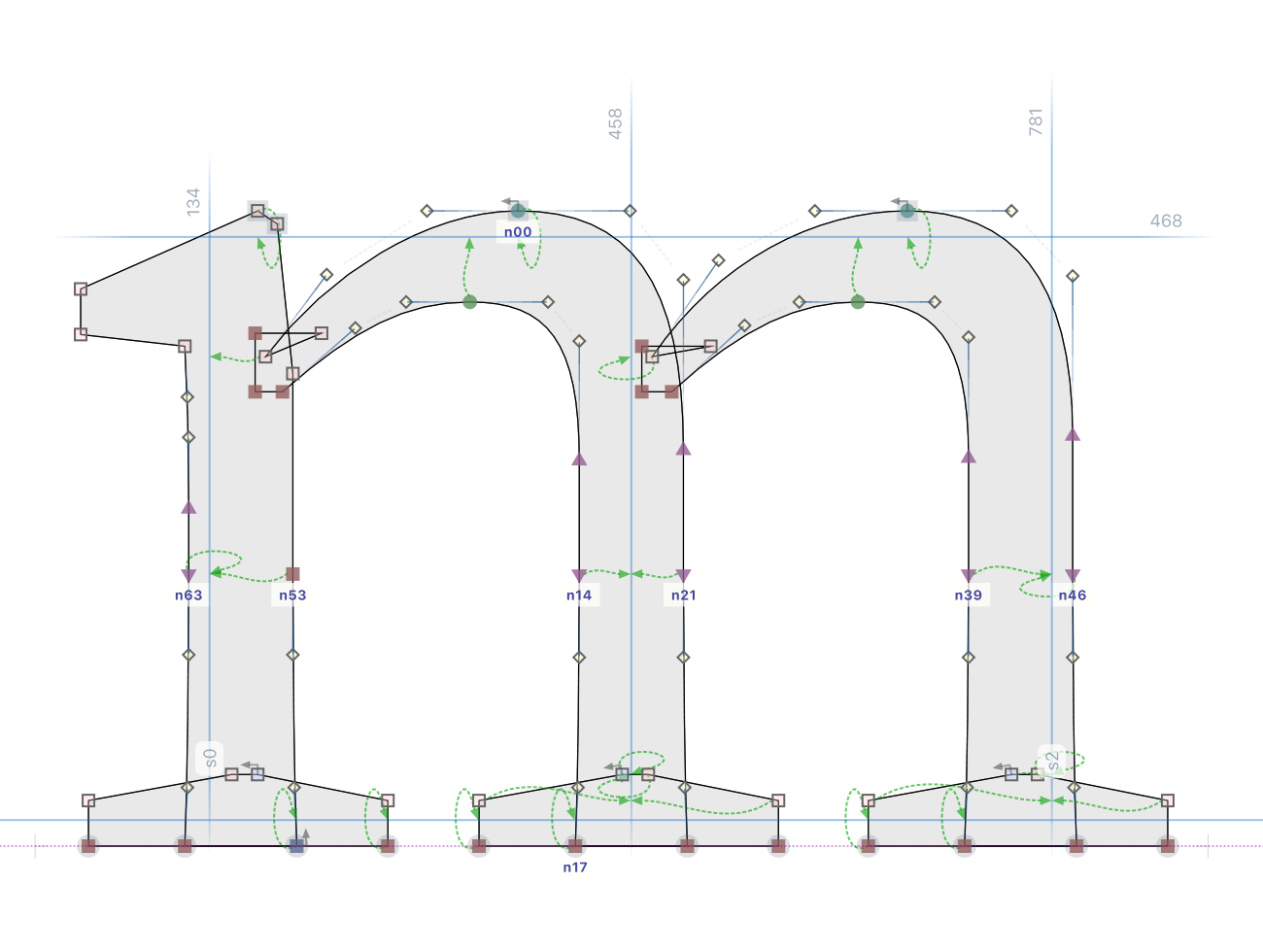1263x952 pixels.
Task: Select the upward purple triangle on the leftmost stem edge
Action: pyautogui.click(x=188, y=507)
